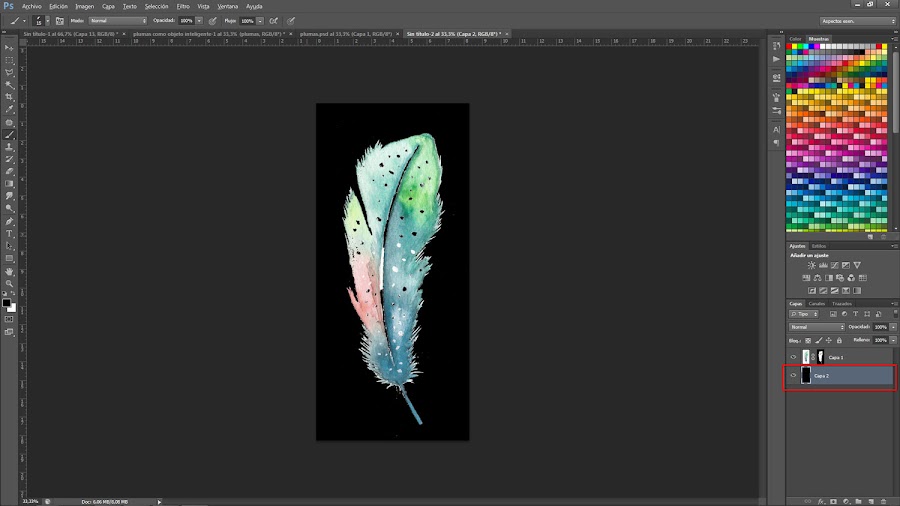This screenshot has width=900, height=506.
Task: Click the trash icon in Capas panel
Action: (x=884, y=500)
